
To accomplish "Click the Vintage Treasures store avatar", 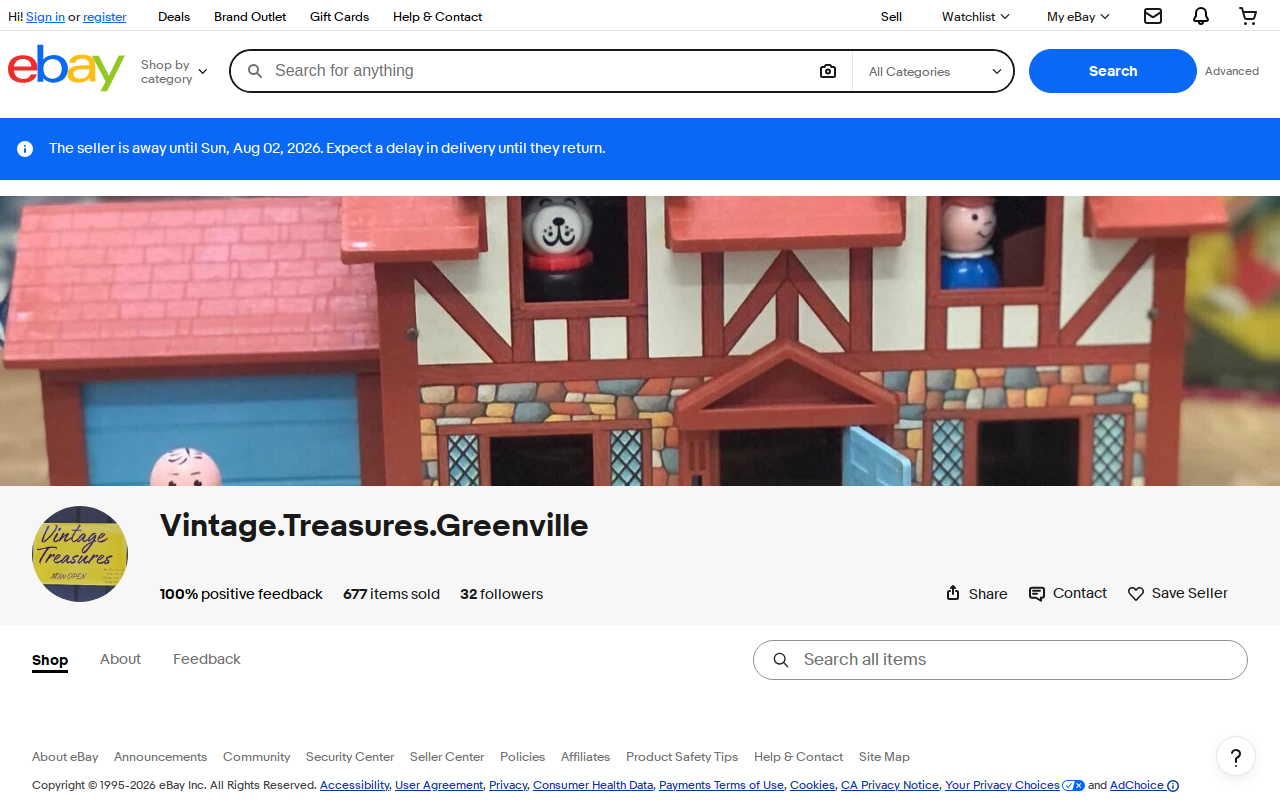I will pos(80,554).
